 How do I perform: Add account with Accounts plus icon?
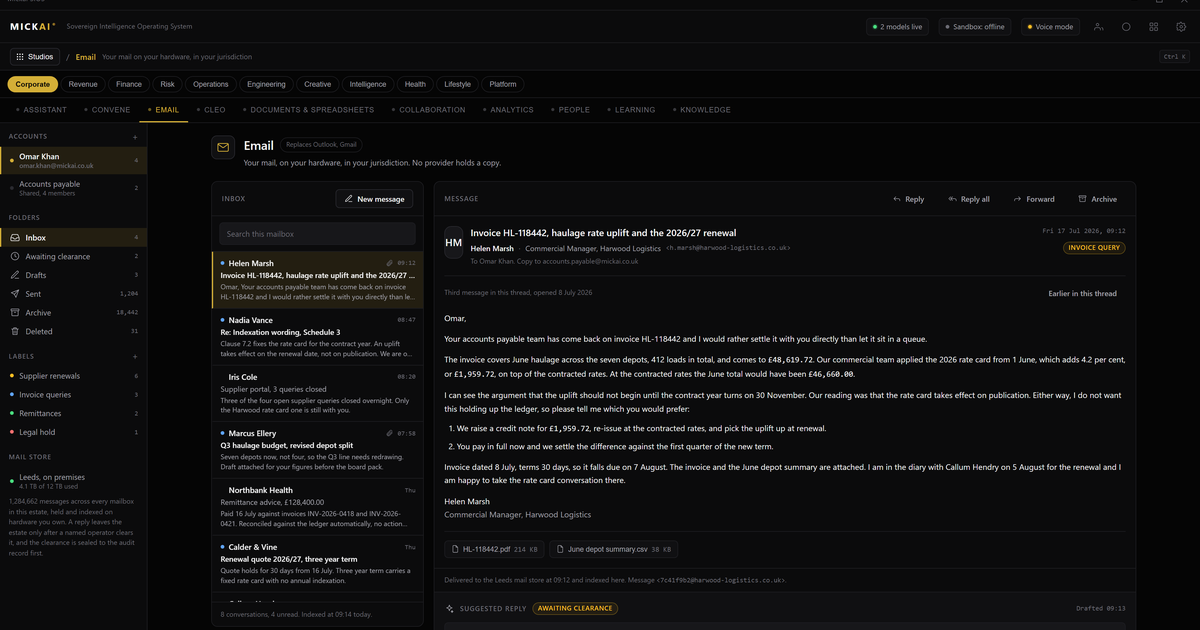135,136
